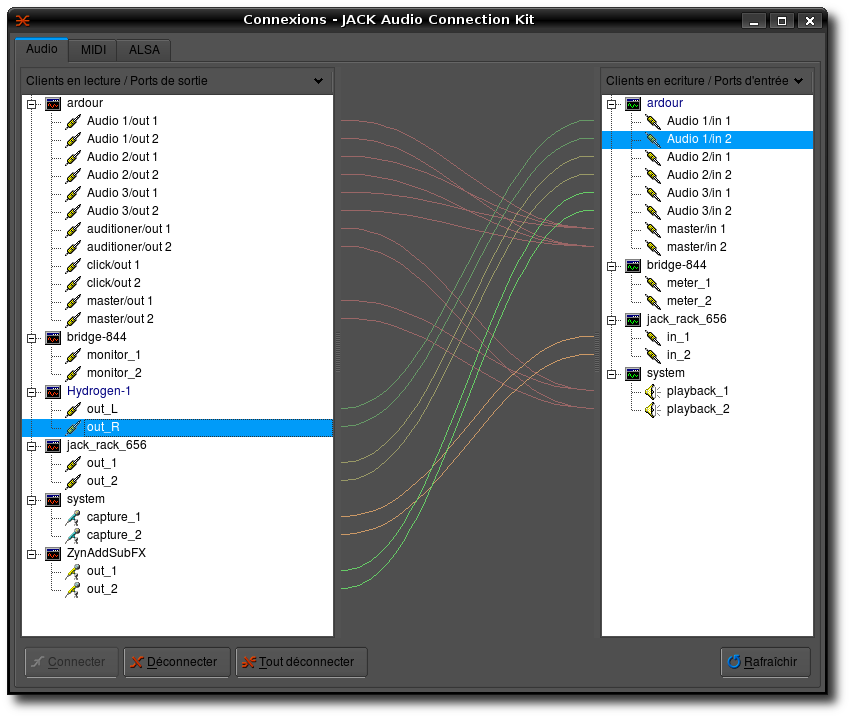Image resolution: width=851 pixels, height=718 pixels.
Task: Click the jack_rack_656 client icon in output ports
Action: (53, 446)
